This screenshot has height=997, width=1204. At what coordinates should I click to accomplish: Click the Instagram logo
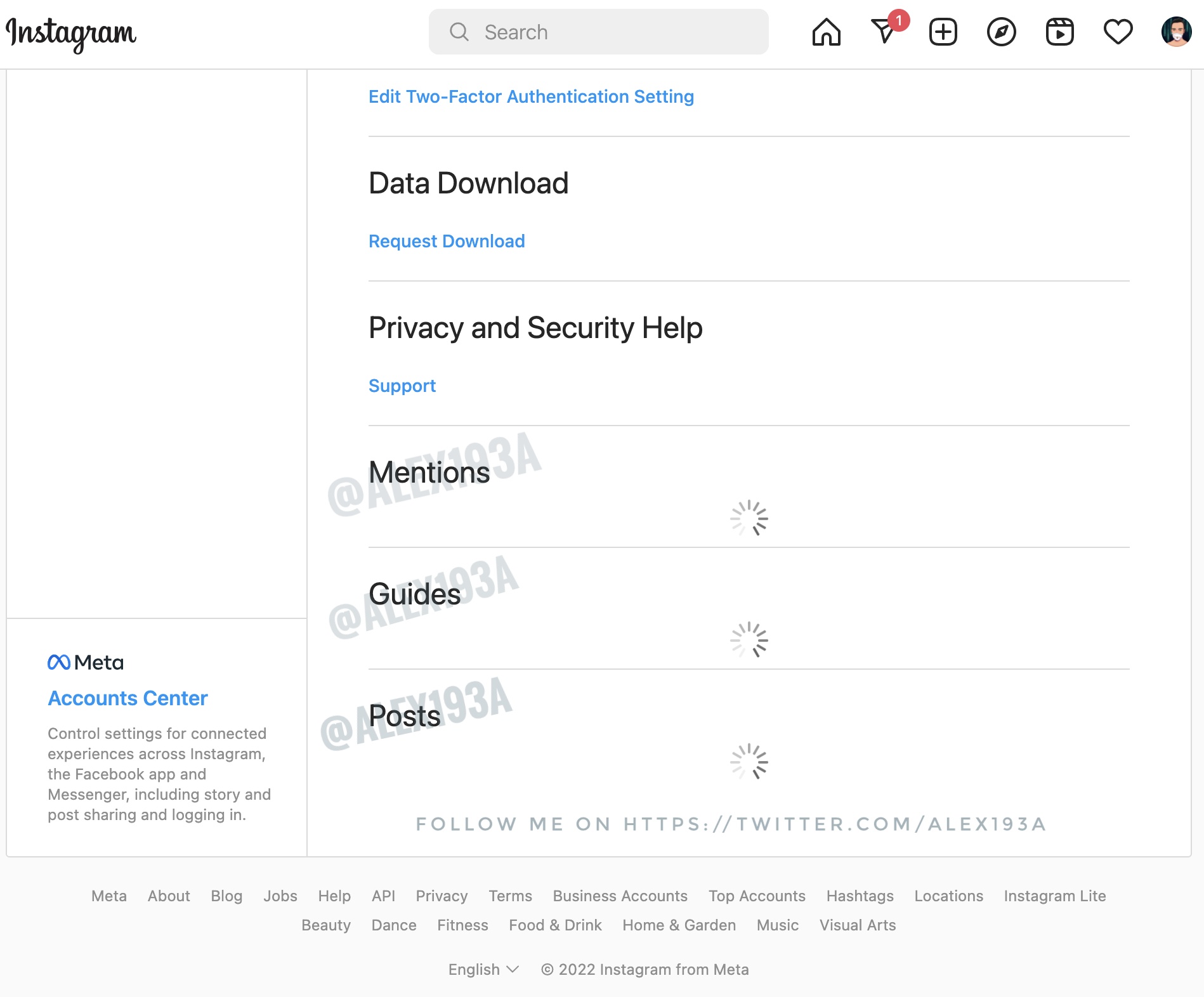(x=71, y=34)
